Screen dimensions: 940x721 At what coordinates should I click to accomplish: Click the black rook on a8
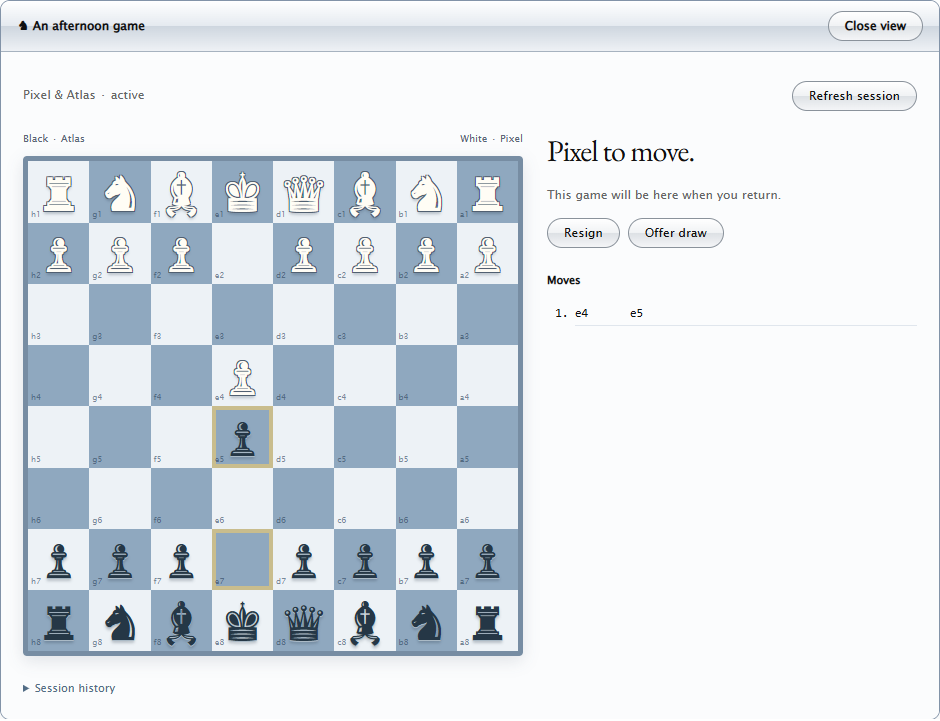[487, 621]
